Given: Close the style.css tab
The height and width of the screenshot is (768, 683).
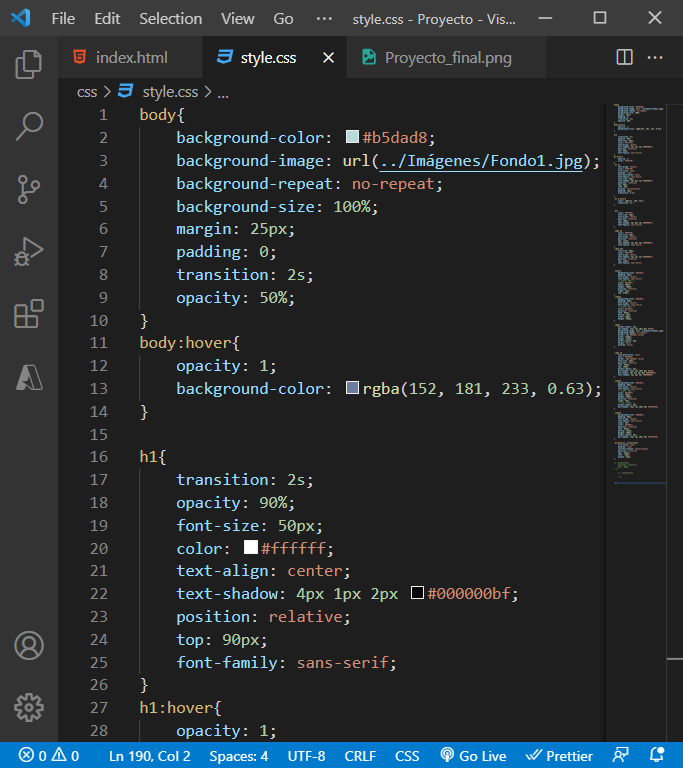Looking at the screenshot, I should coord(329,58).
